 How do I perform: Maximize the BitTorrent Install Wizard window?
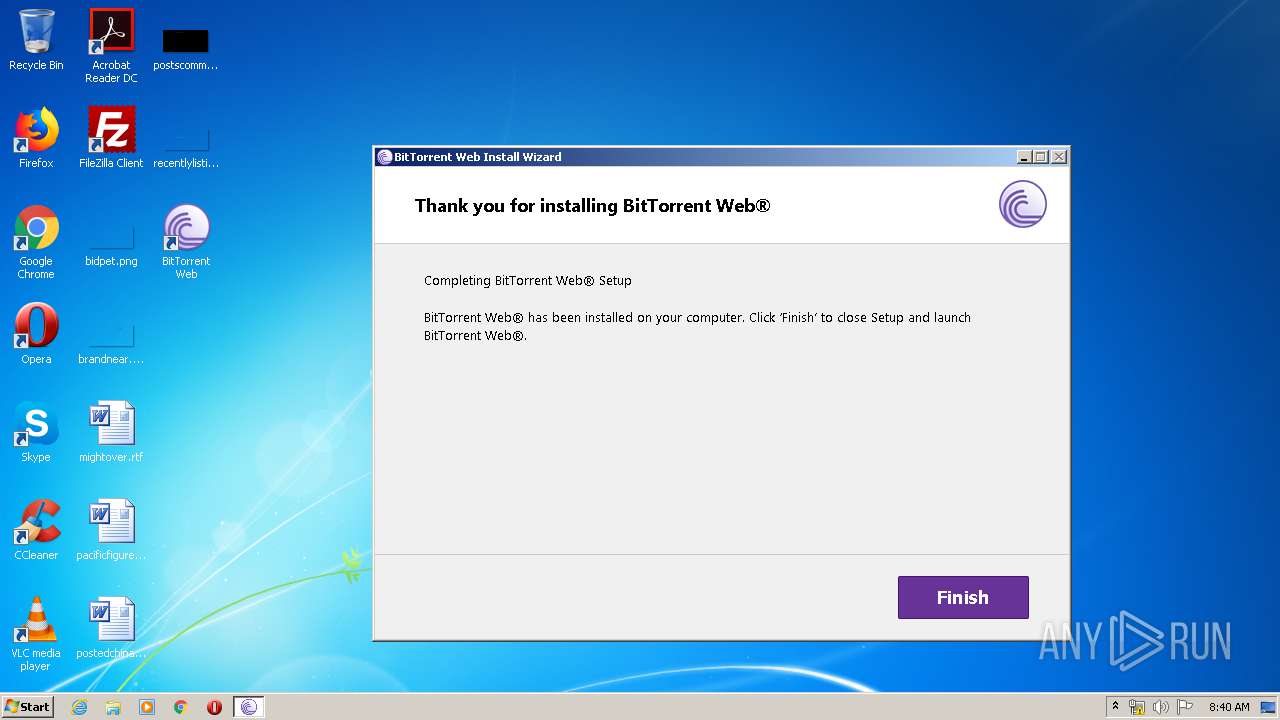coord(1041,157)
